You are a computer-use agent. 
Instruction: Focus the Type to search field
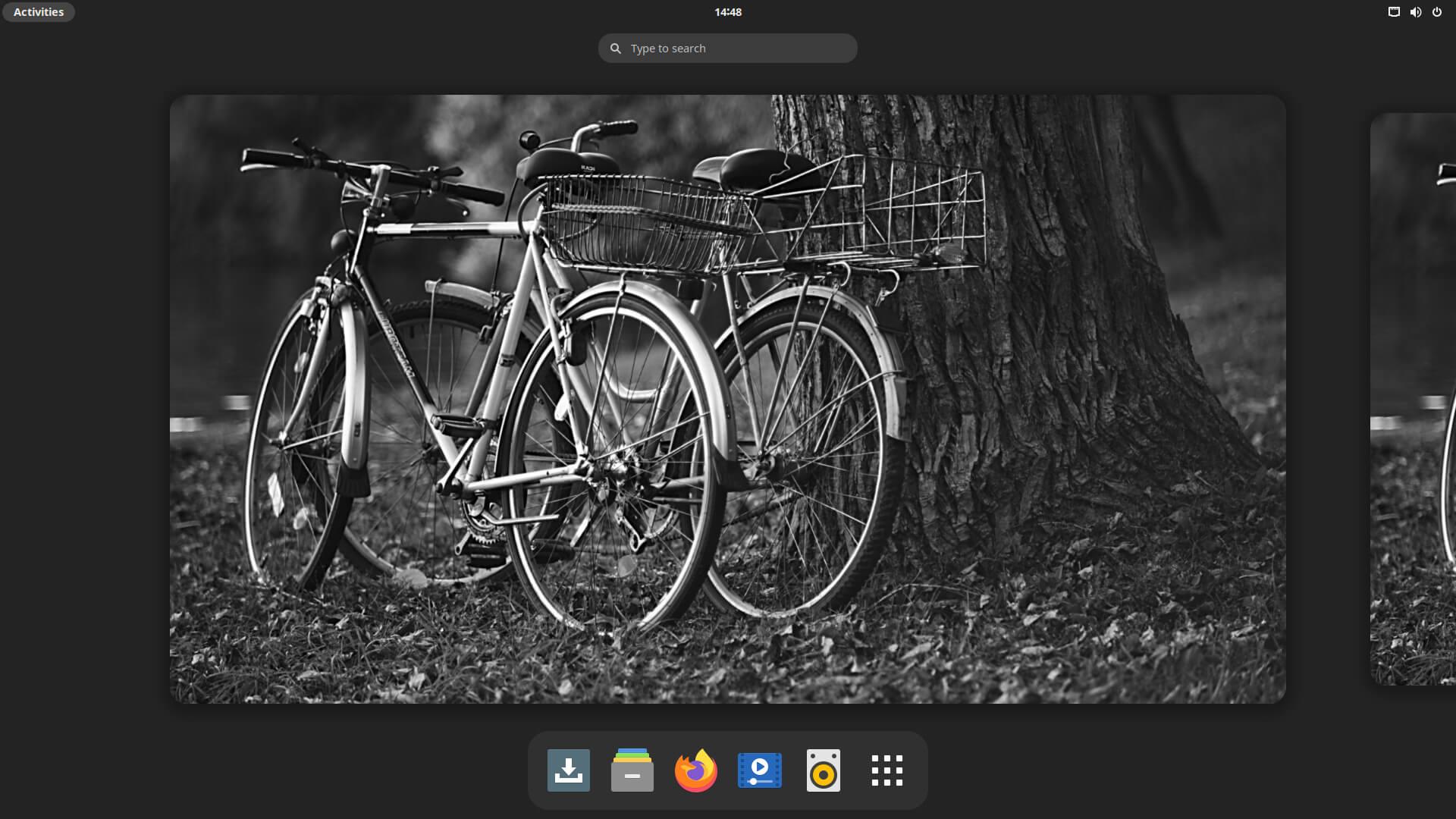pos(728,48)
